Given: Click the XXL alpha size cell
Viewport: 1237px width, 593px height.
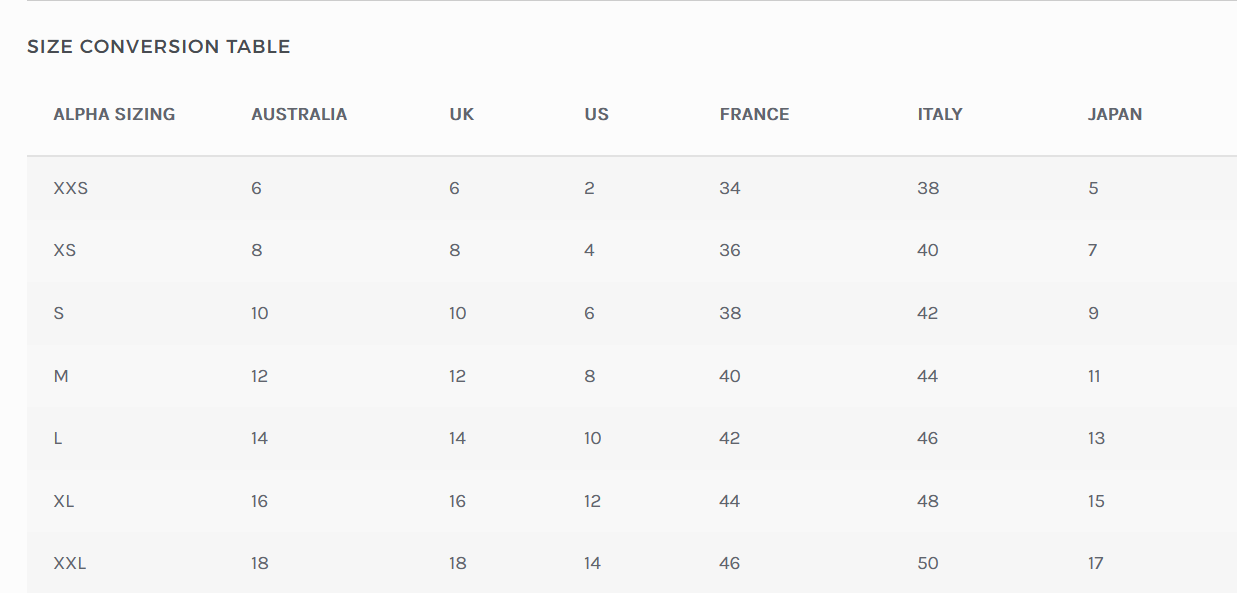Looking at the screenshot, I should pyautogui.click(x=69, y=563).
